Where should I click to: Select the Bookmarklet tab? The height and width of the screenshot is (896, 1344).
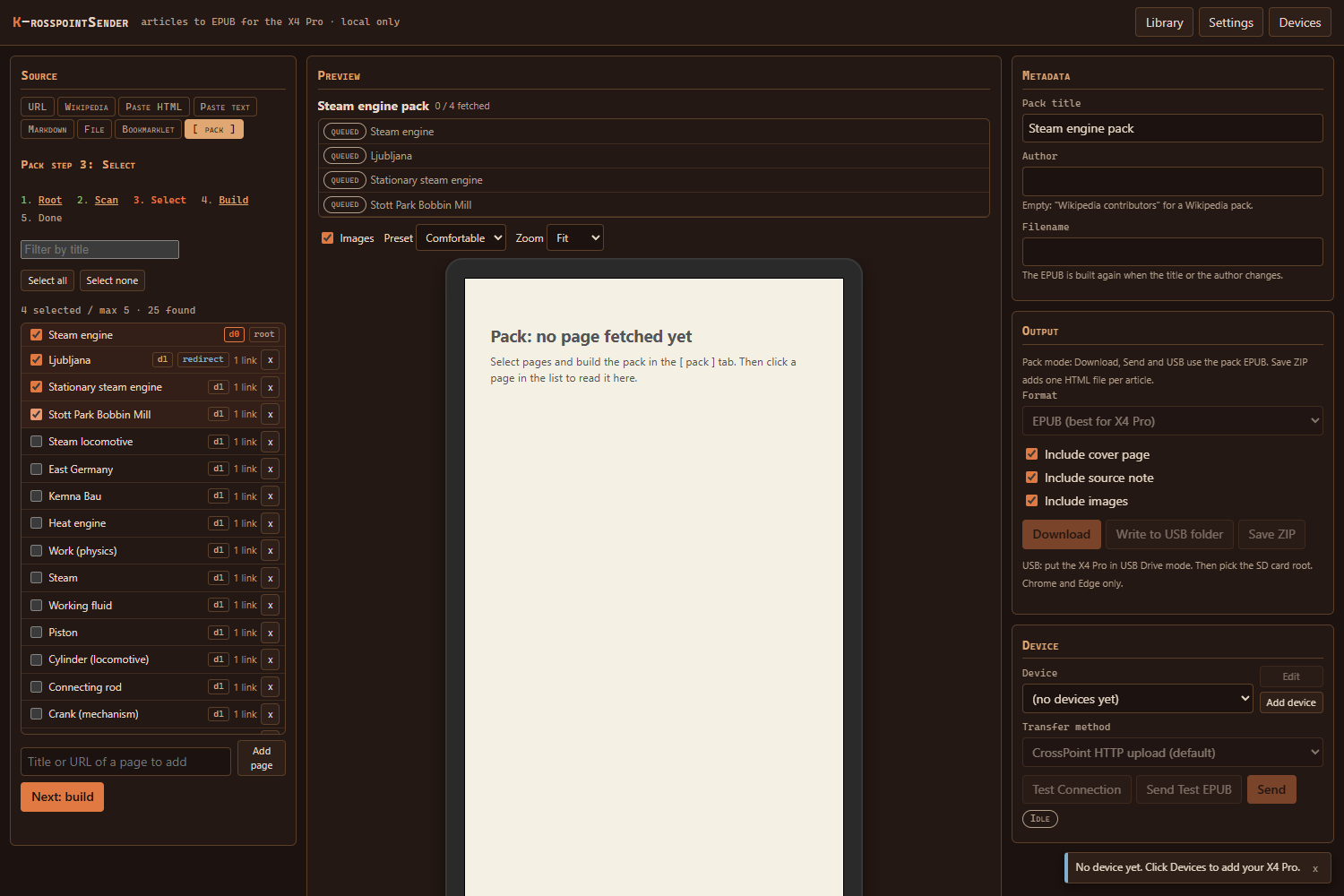[x=148, y=129]
